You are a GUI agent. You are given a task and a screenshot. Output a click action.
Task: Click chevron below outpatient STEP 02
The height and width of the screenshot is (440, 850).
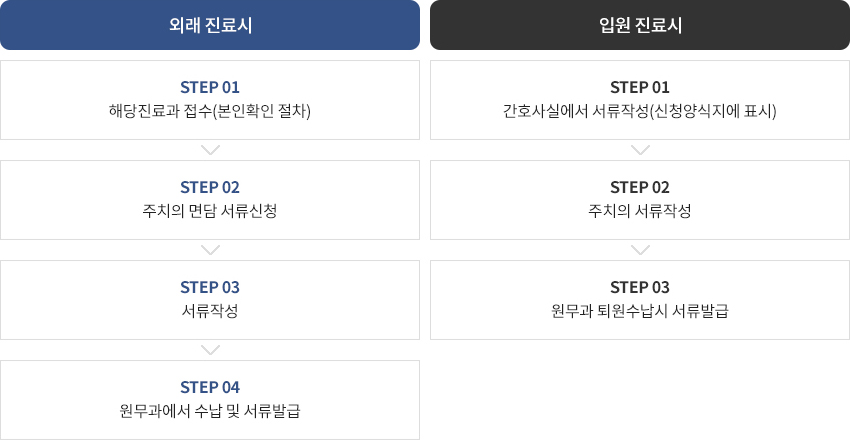210,250
